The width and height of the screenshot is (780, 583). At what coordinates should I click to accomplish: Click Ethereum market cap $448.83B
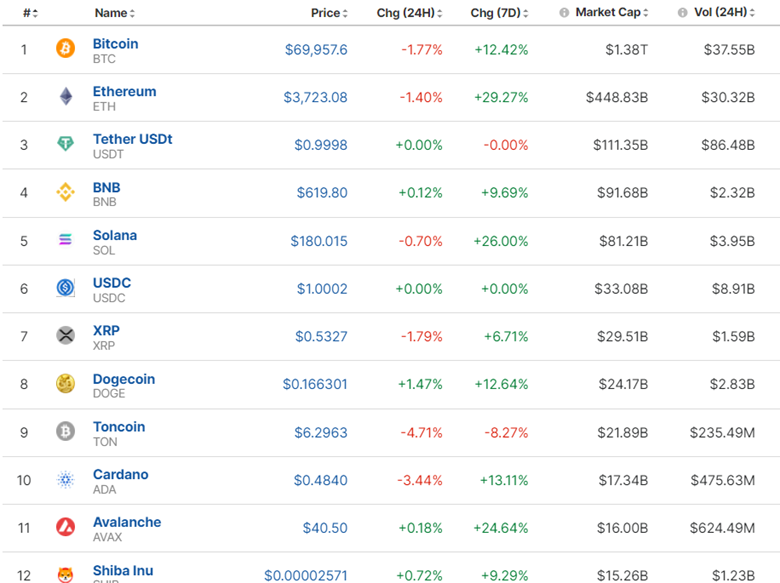(x=617, y=97)
